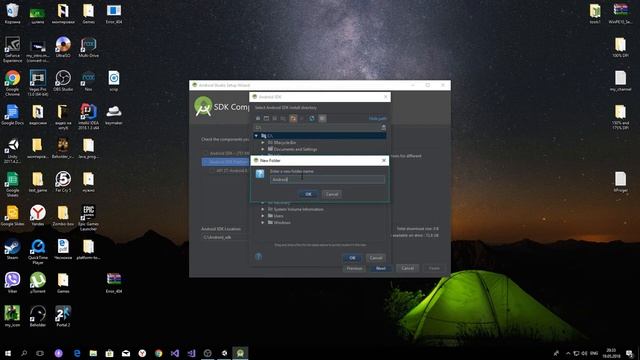This screenshot has height=360, width=640.
Task: Open Portal 2 desktop shortcut
Action: point(63,317)
